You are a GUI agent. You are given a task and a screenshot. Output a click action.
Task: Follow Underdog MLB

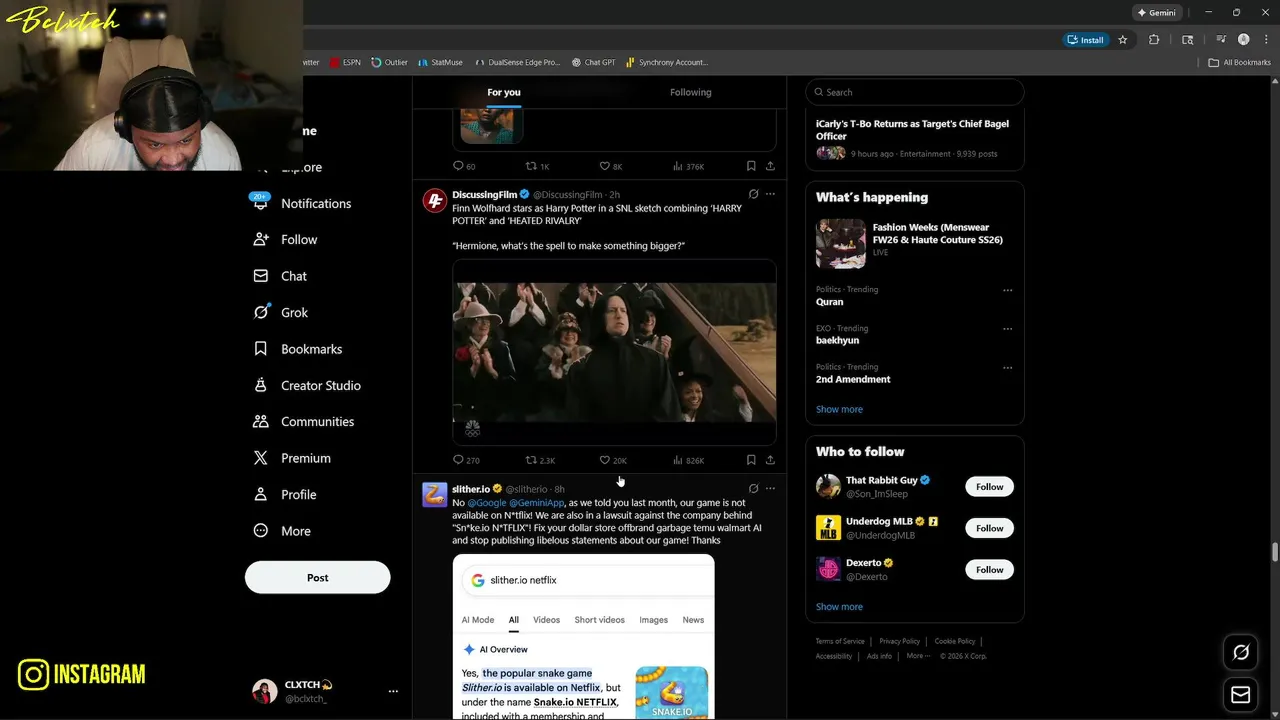pos(989,528)
